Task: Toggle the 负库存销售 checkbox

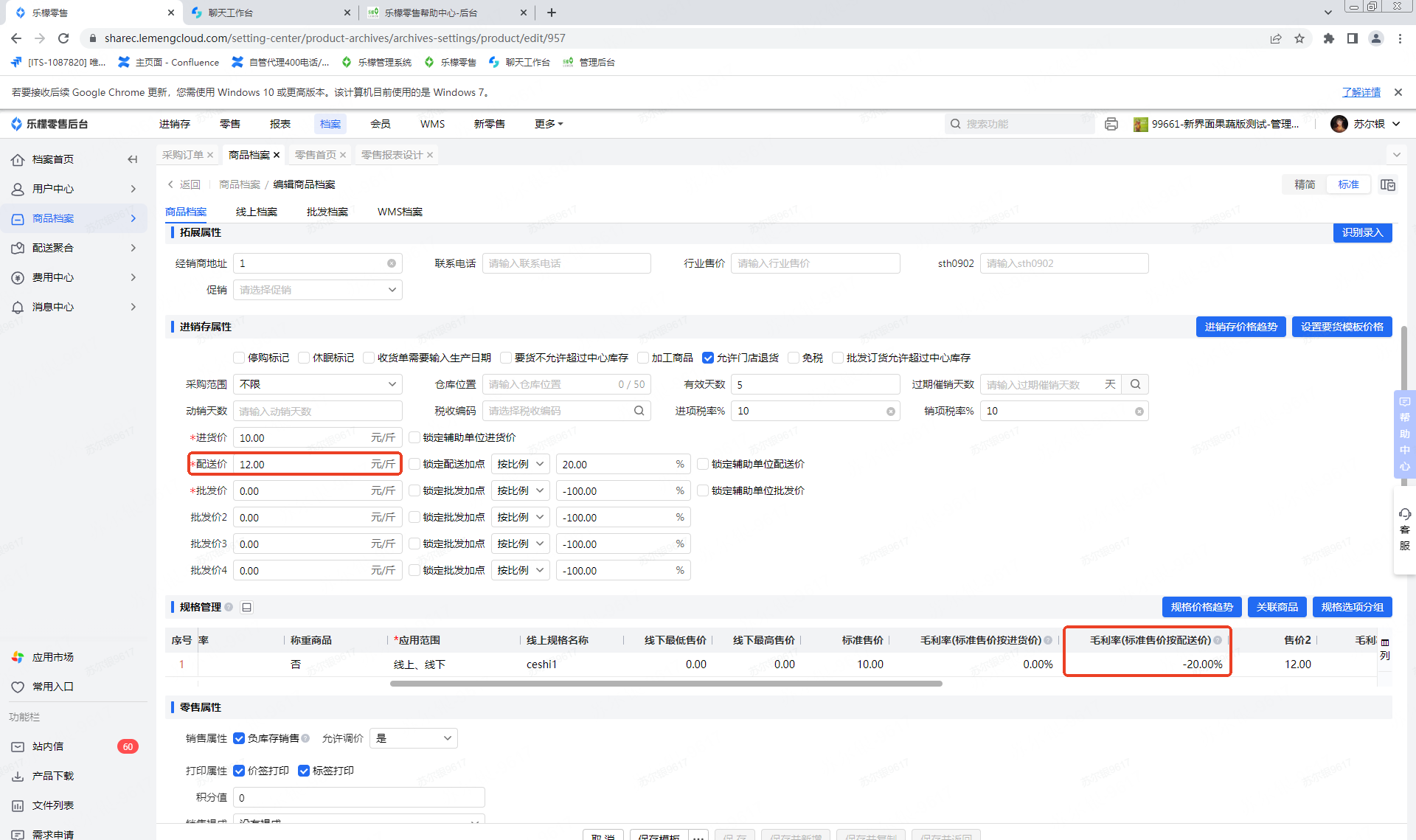Action: point(239,738)
